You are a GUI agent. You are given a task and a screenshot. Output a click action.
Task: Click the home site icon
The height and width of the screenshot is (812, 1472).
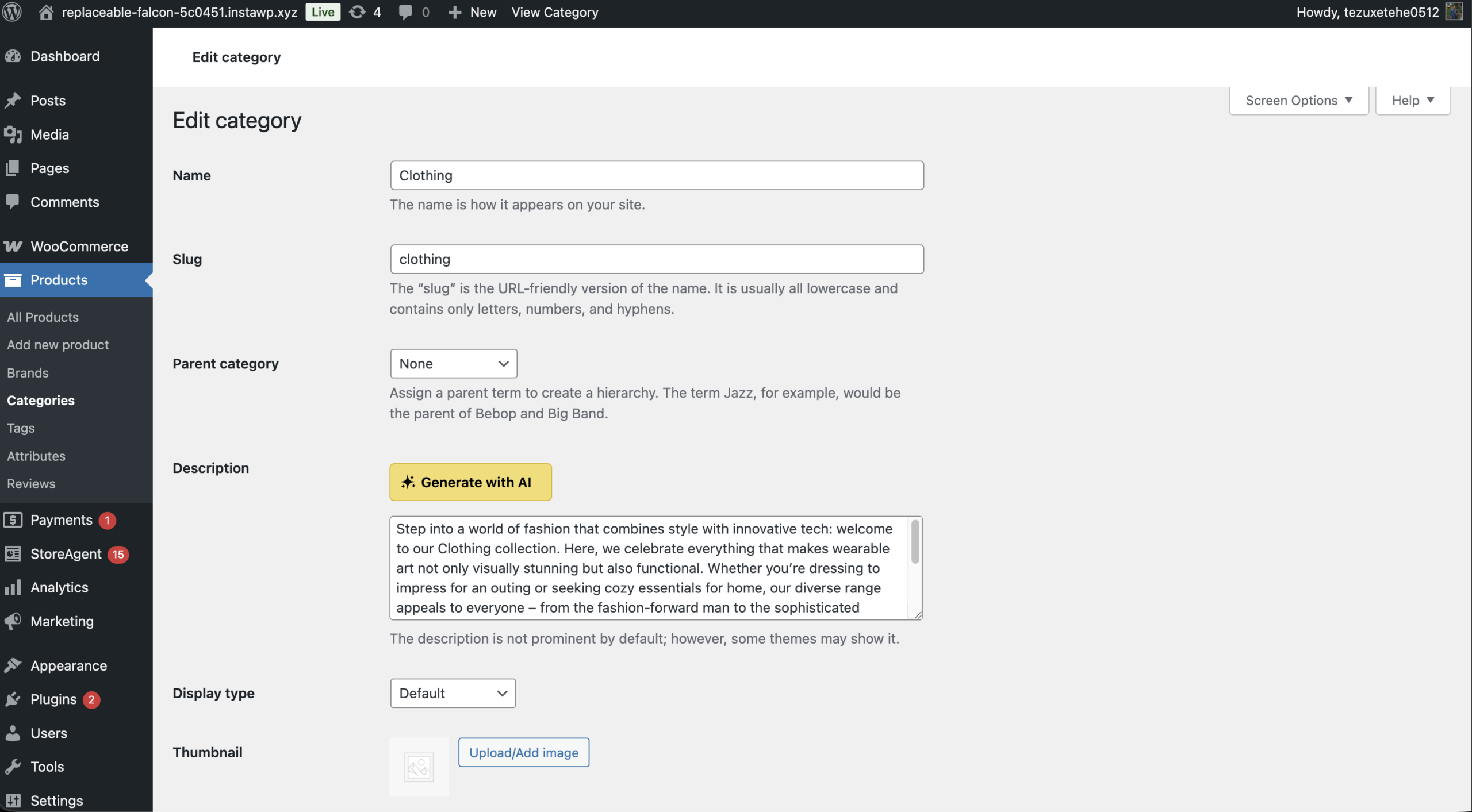[46, 12]
